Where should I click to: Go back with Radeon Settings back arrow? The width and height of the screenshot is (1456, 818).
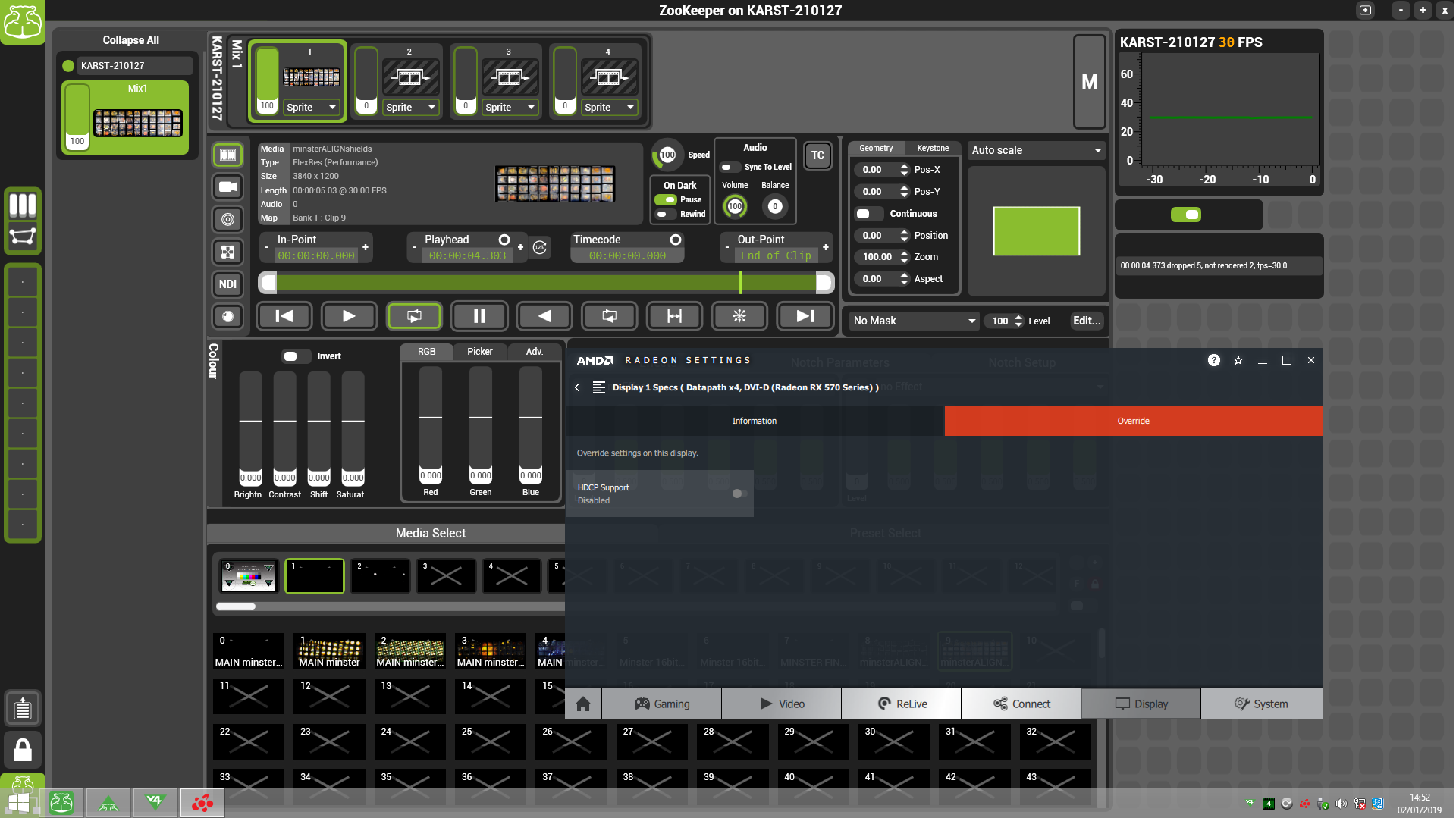[x=577, y=387]
